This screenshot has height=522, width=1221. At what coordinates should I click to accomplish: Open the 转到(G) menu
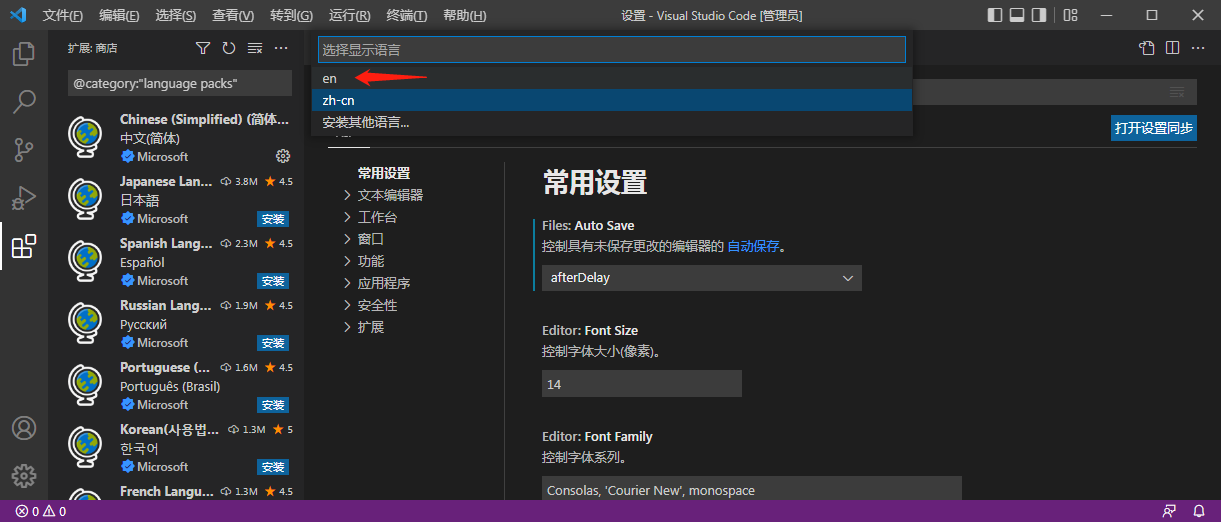tap(291, 16)
